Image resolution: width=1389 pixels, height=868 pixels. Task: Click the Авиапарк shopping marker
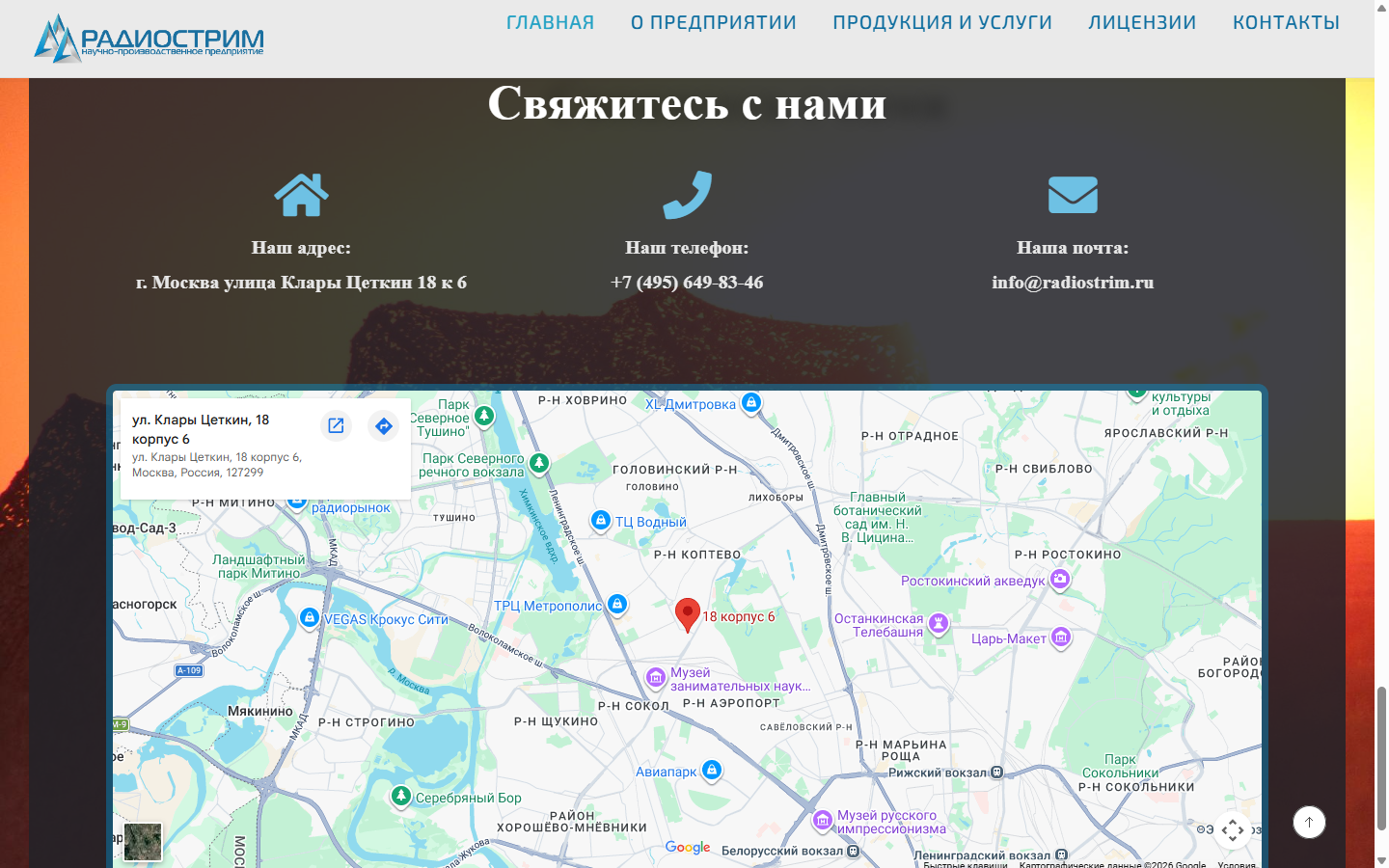[x=712, y=770]
